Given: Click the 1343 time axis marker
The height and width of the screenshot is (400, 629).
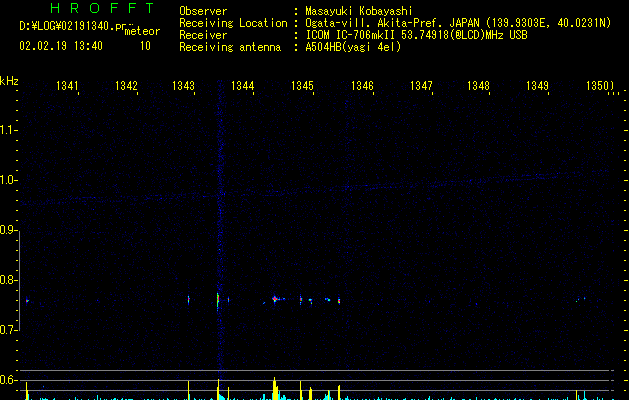Looking at the screenshot, I should coord(183,85).
